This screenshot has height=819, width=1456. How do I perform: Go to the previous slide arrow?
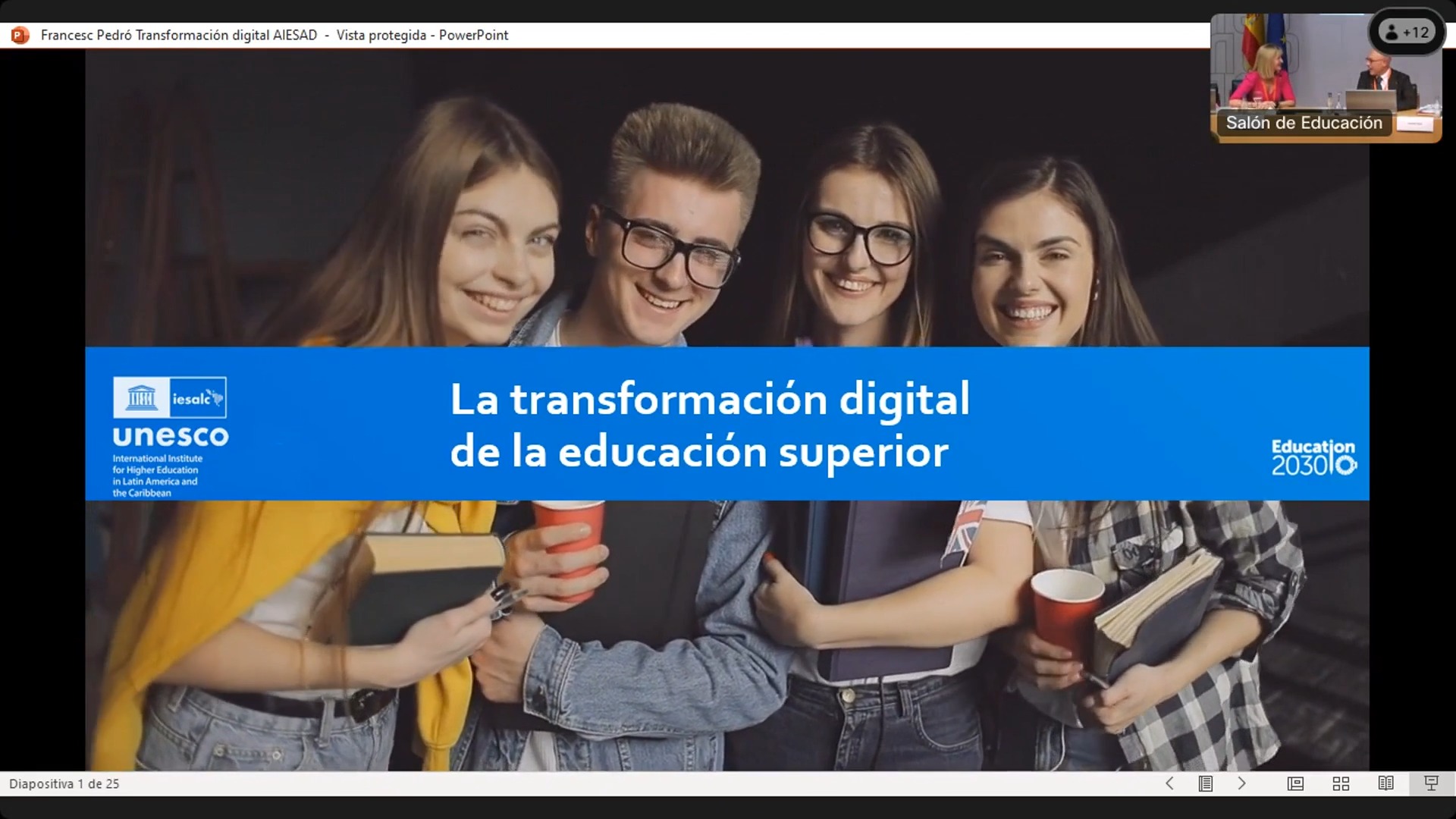(1169, 783)
